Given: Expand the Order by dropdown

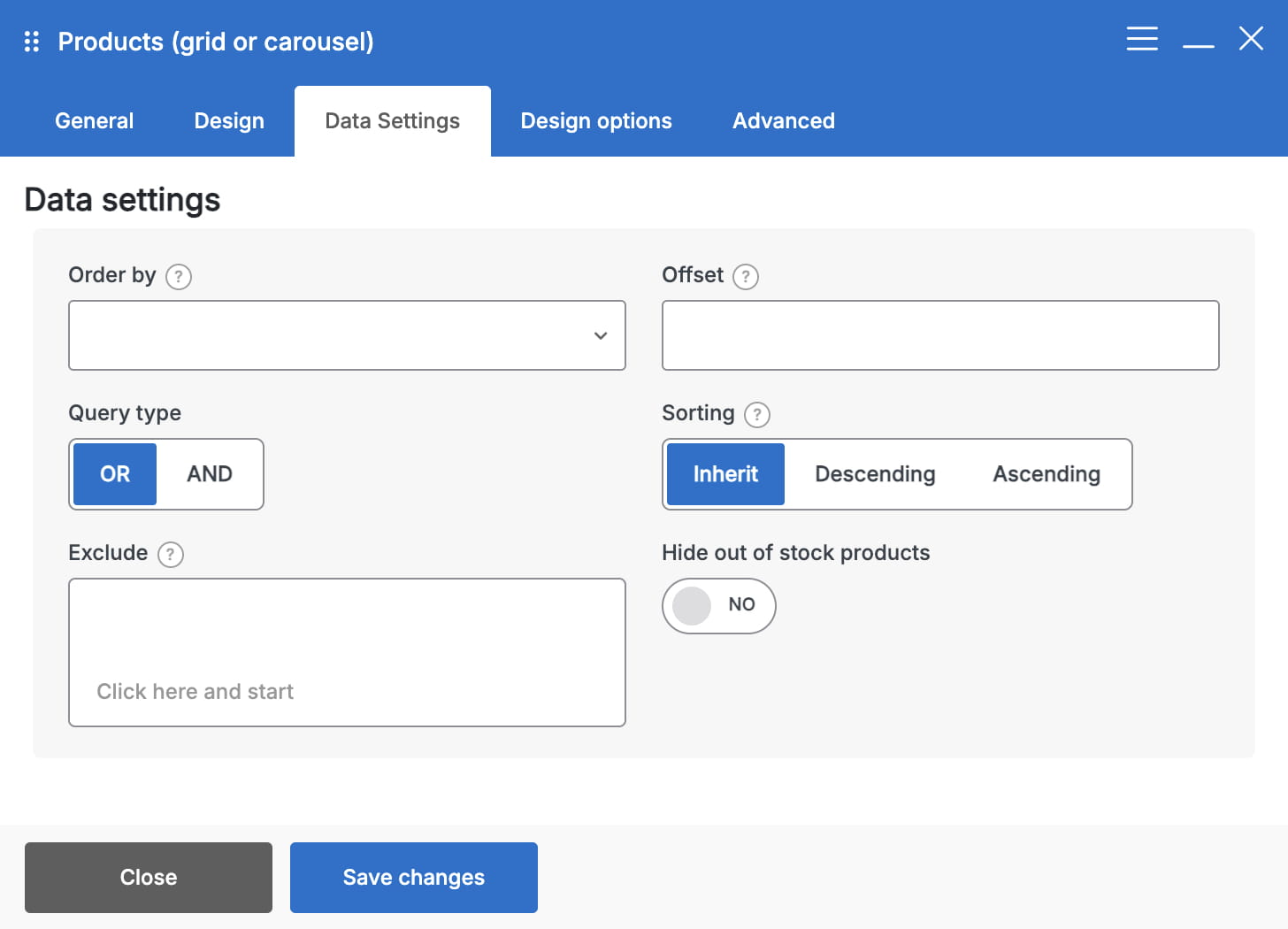Looking at the screenshot, I should coord(347,335).
